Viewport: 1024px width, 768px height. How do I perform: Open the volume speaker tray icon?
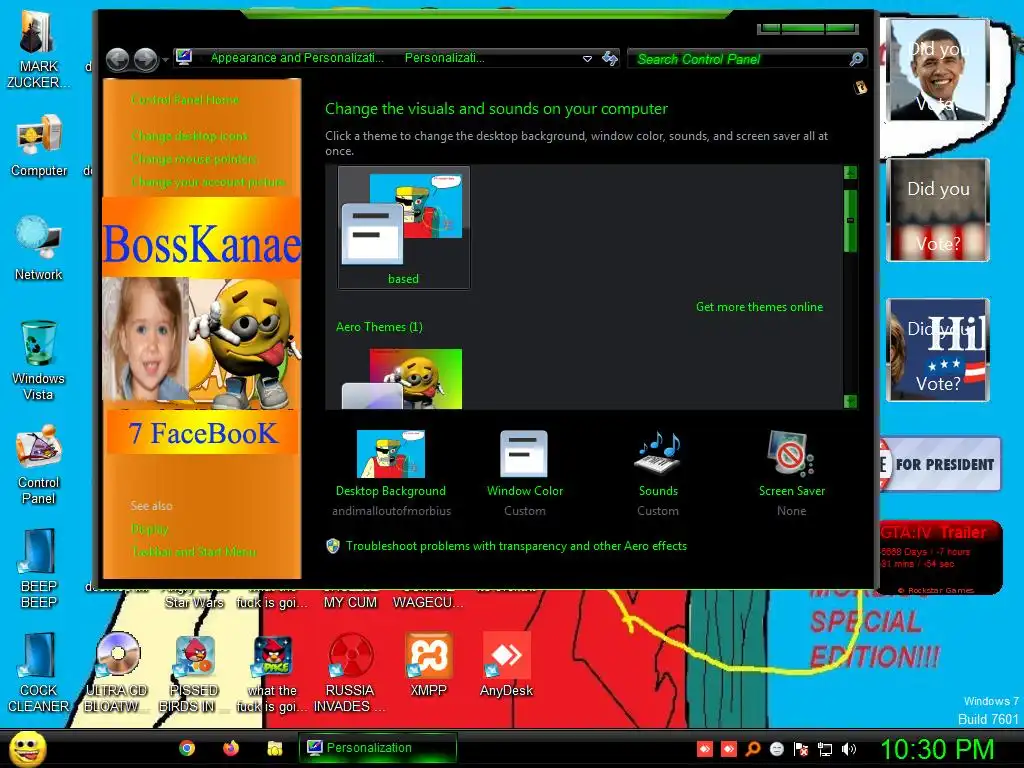(x=848, y=749)
